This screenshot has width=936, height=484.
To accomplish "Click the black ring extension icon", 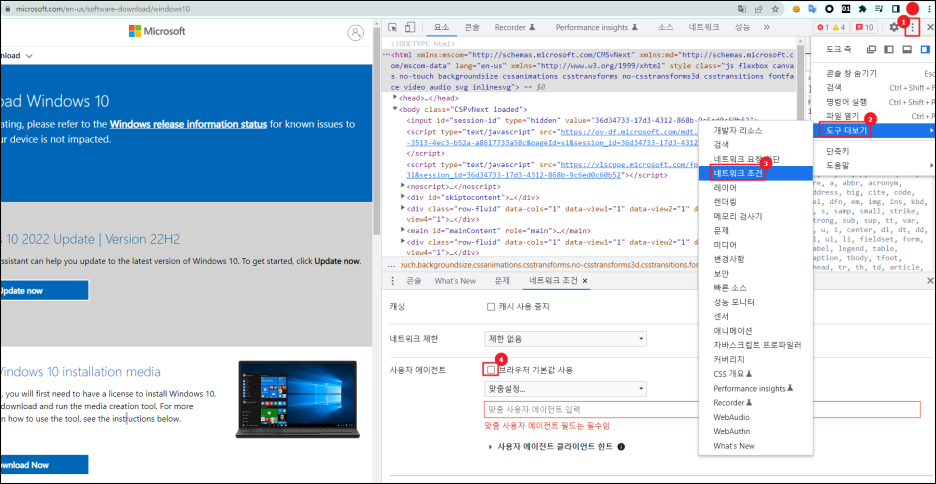I will tap(829, 9).
